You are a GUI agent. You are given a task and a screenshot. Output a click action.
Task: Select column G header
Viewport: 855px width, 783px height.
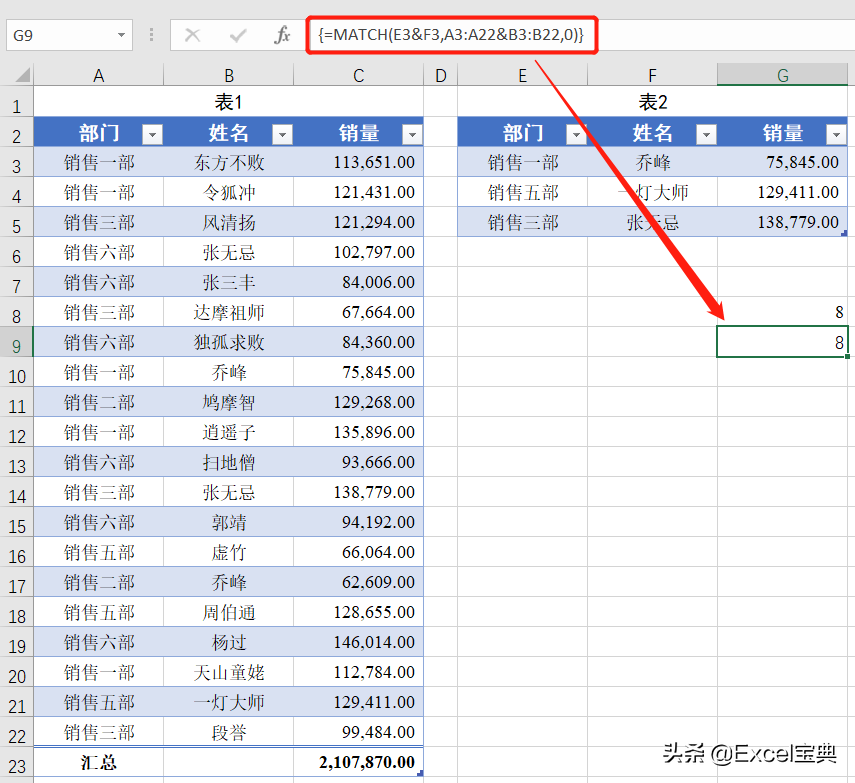click(x=782, y=75)
